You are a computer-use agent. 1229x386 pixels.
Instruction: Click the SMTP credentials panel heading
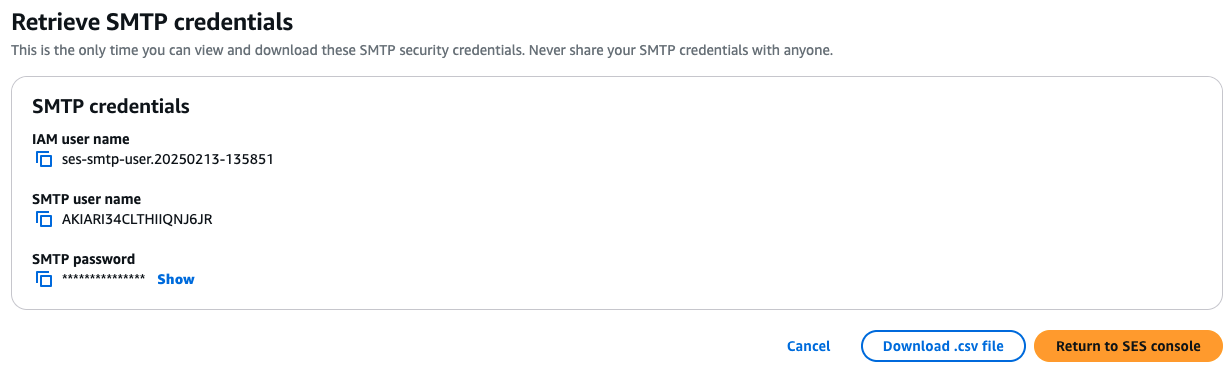click(x=111, y=105)
